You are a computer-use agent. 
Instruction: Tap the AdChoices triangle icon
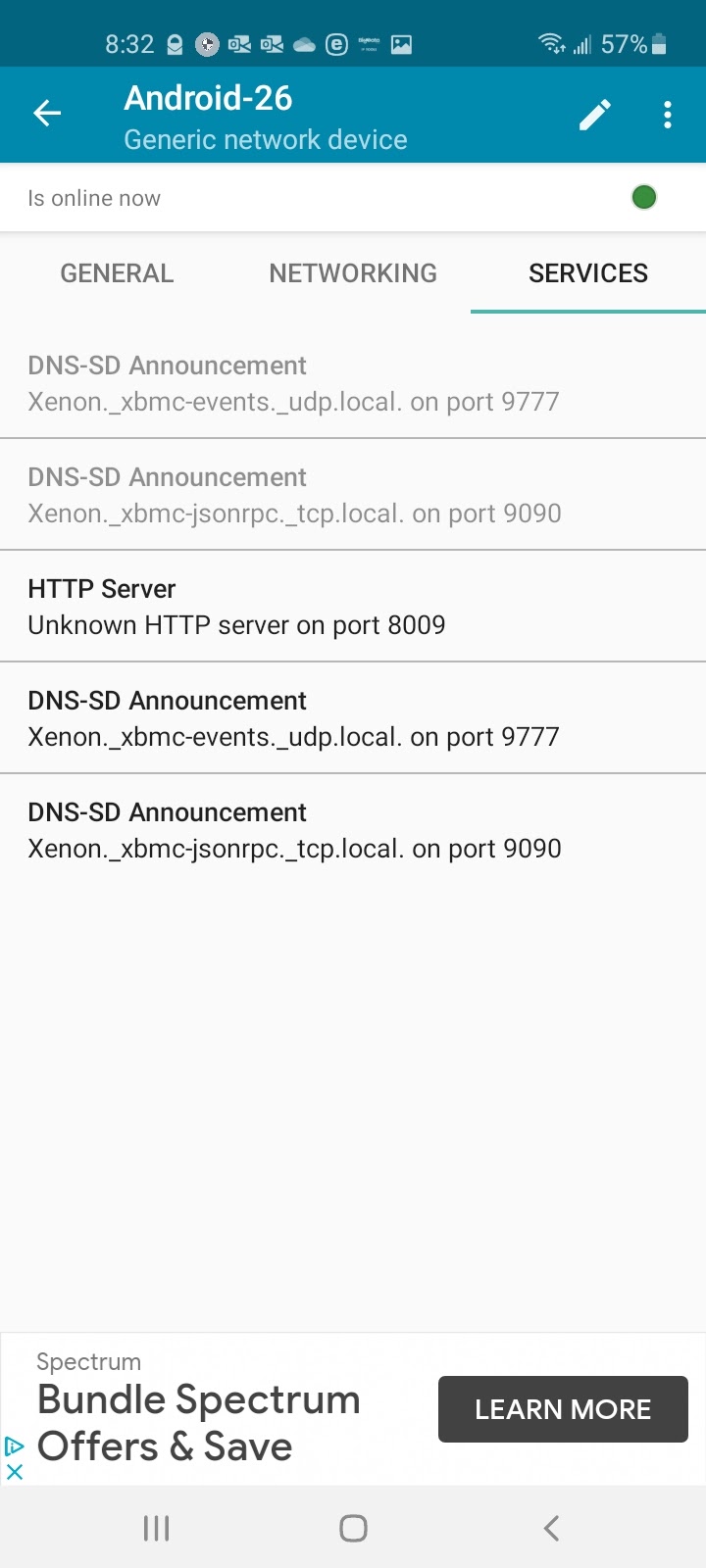pyautogui.click(x=15, y=1445)
